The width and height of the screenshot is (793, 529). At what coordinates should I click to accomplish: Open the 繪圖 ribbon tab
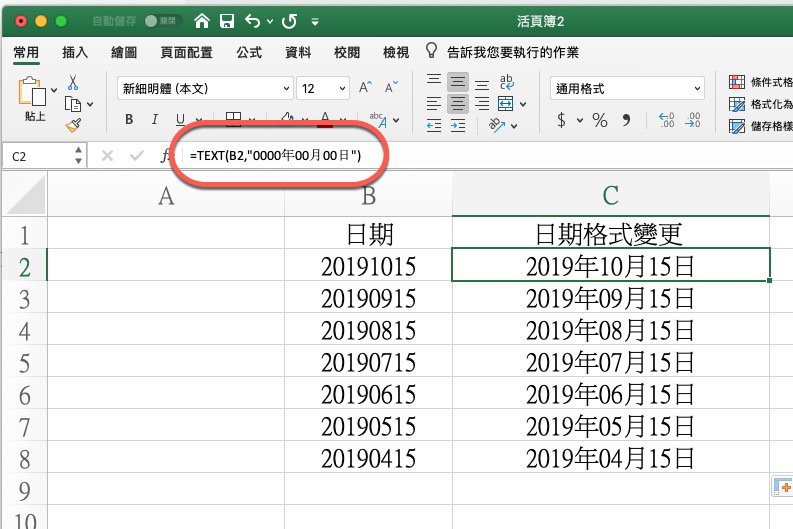tap(124, 52)
